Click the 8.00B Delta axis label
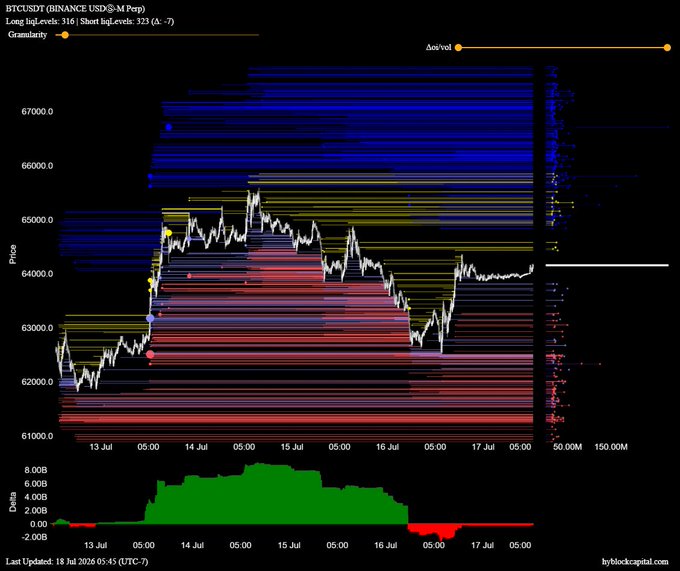Screen dimensions: 680x571 coord(36,470)
